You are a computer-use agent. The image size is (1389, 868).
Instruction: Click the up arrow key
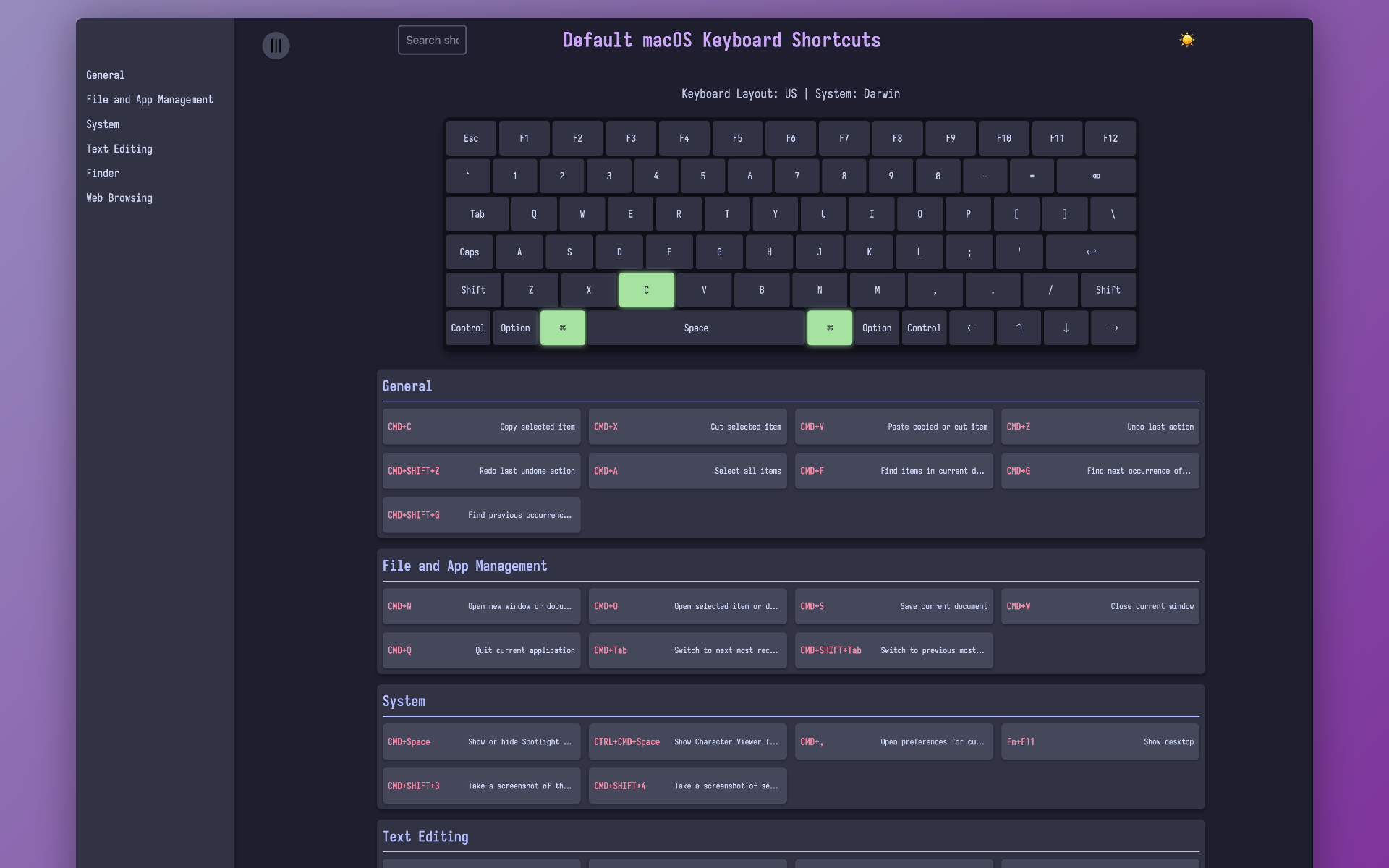pos(1018,328)
